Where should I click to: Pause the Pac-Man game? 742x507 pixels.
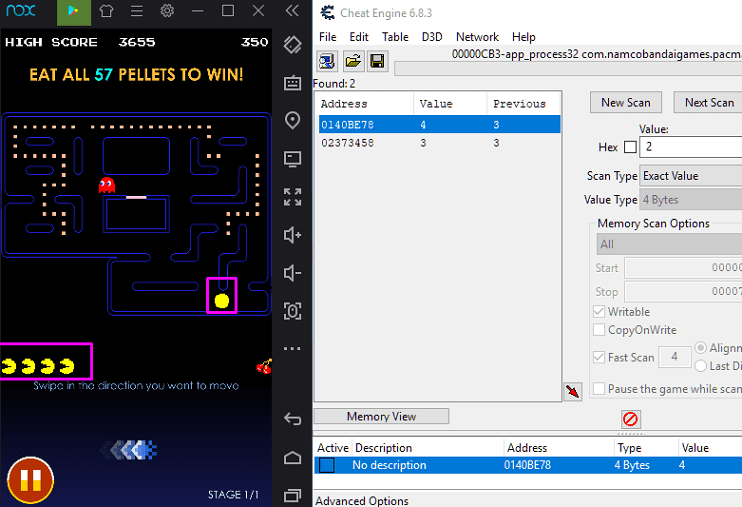tap(30, 480)
